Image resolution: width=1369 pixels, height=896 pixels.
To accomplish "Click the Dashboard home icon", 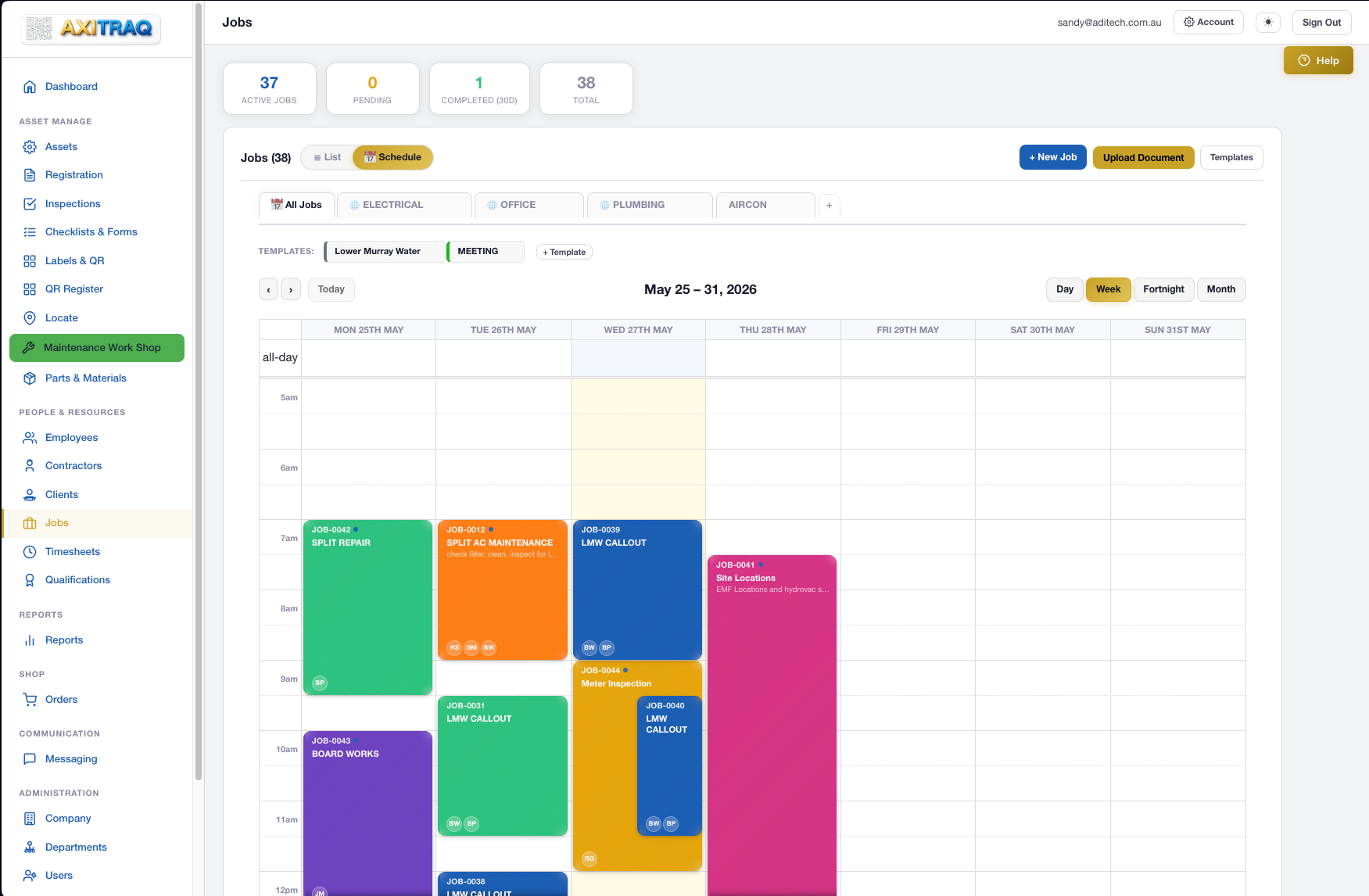I will click(30, 87).
